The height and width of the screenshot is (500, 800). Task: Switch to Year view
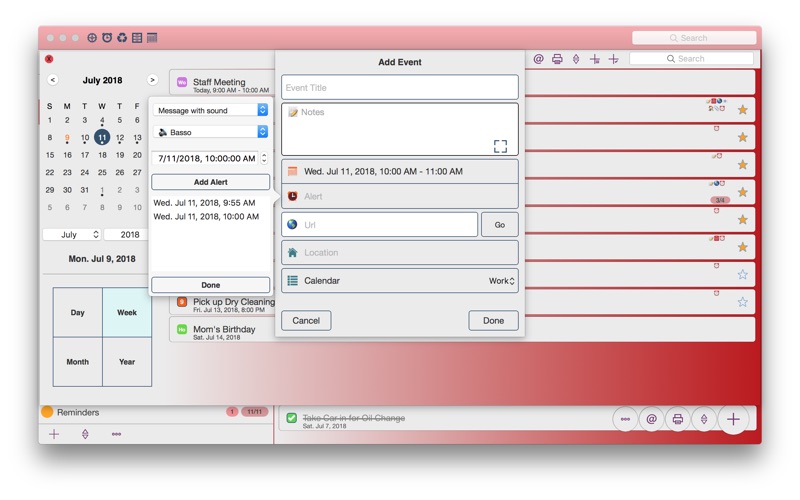(127, 362)
